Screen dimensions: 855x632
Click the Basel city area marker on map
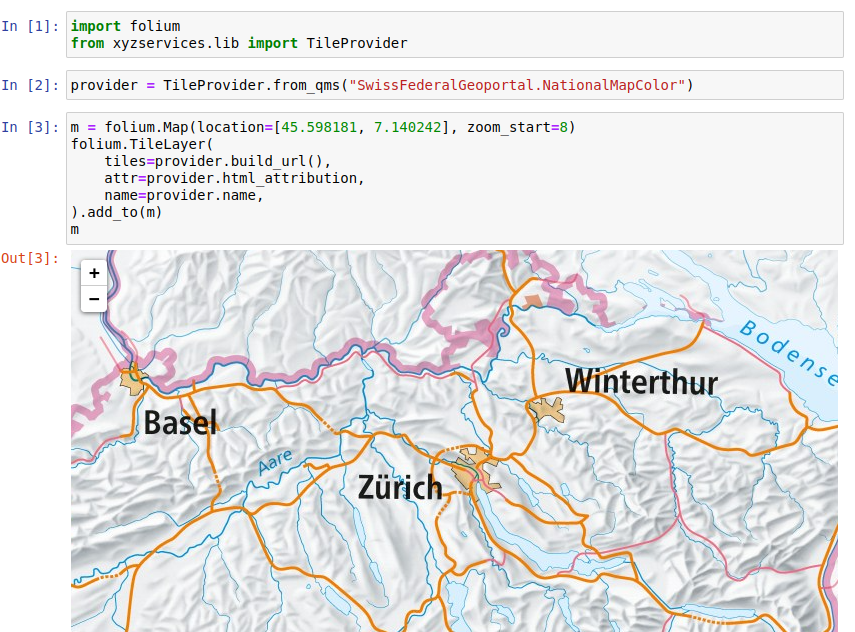pyautogui.click(x=133, y=381)
